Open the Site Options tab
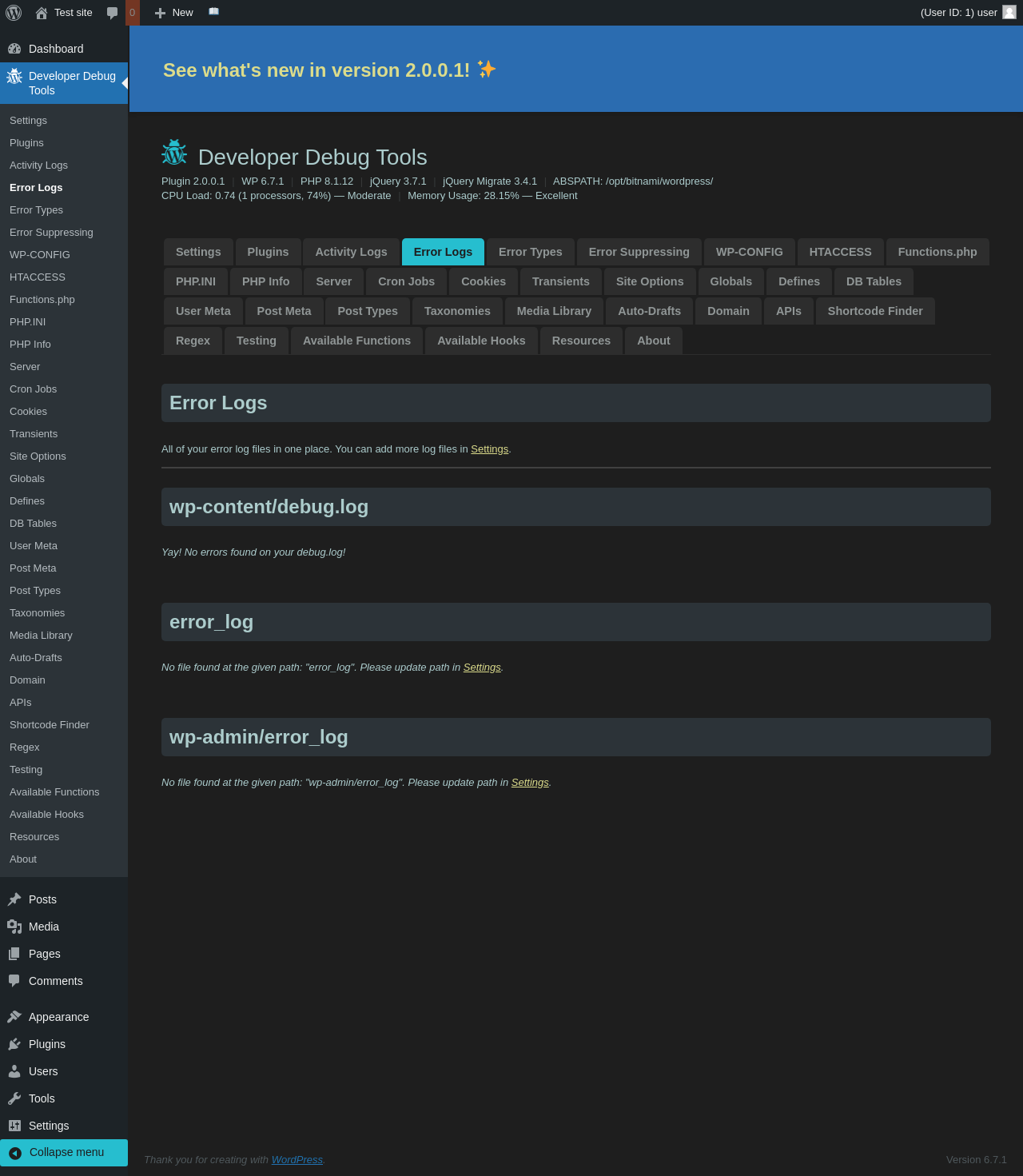 [650, 281]
